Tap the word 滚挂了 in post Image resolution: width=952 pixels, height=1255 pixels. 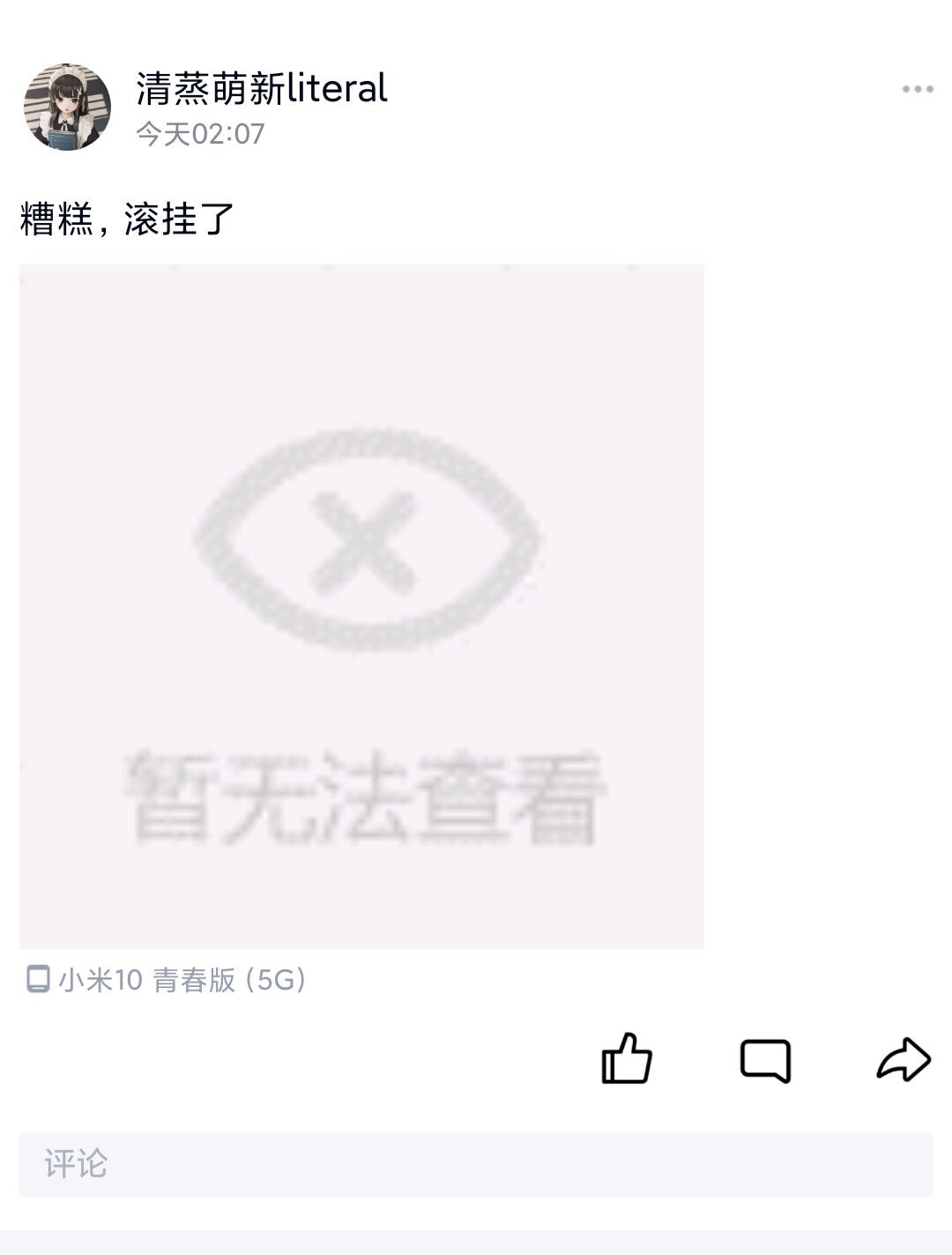(x=179, y=219)
